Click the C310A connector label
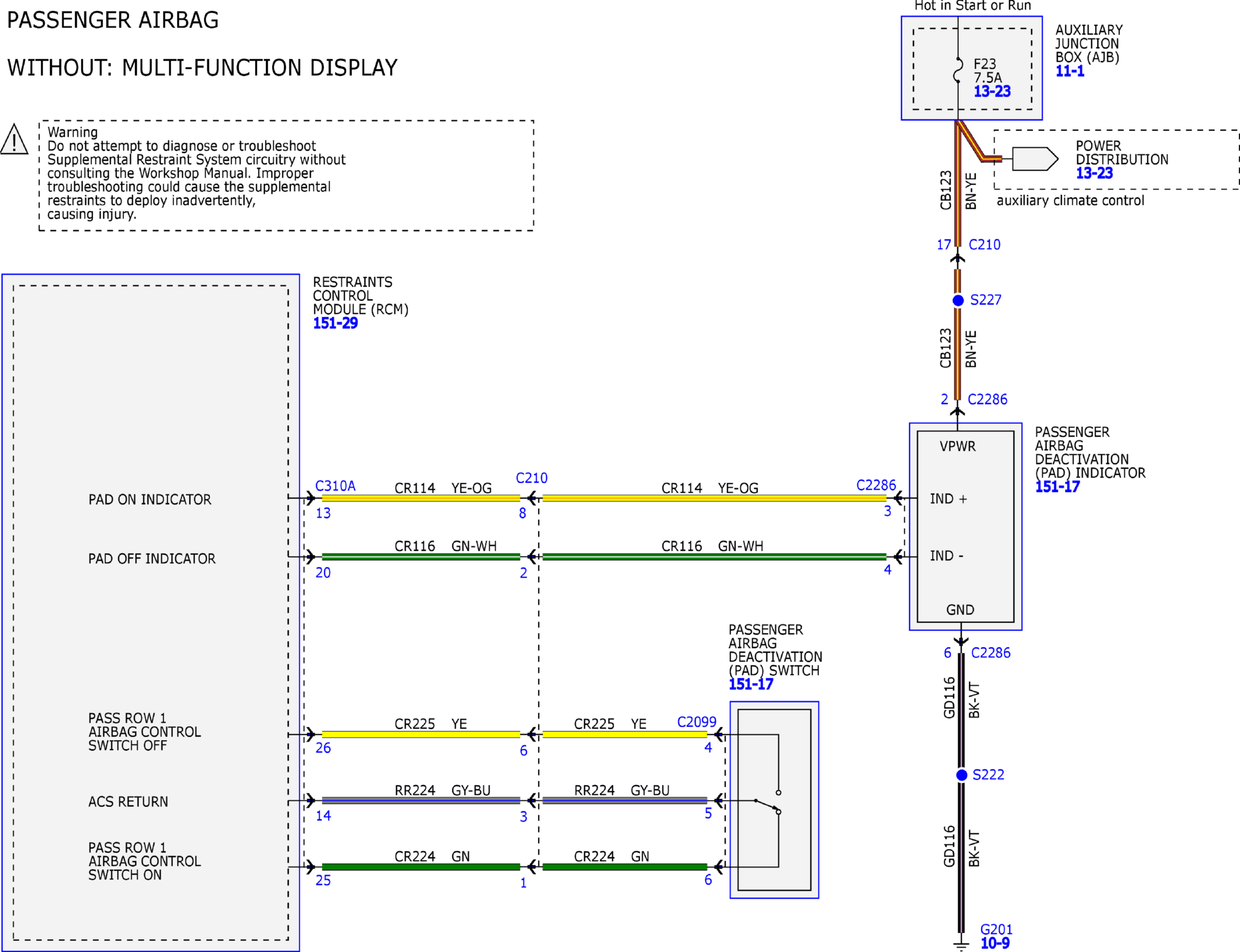Image resolution: width=1240 pixels, height=952 pixels. click(335, 486)
